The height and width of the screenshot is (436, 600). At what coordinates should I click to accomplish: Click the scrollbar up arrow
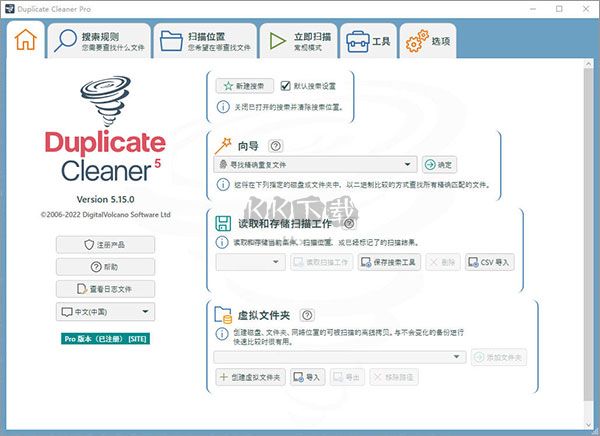point(589,64)
